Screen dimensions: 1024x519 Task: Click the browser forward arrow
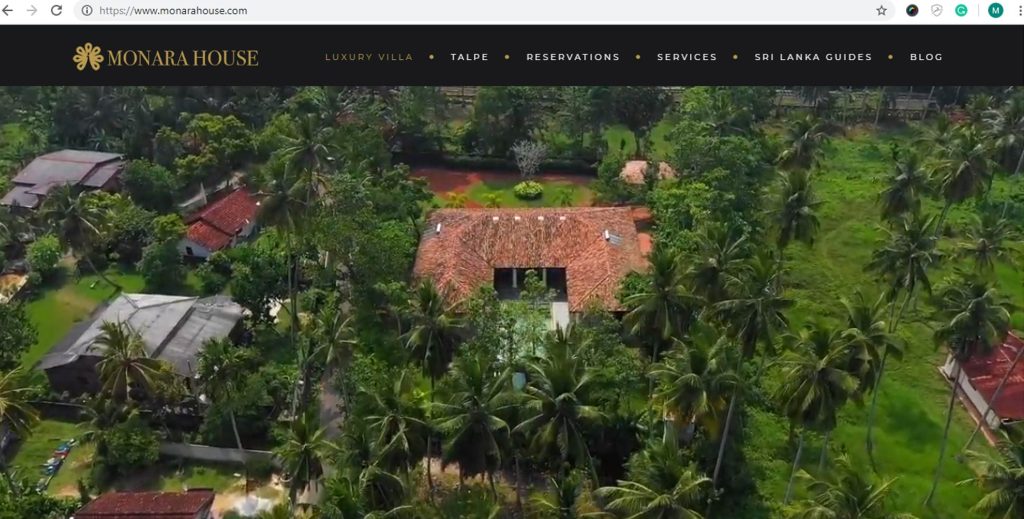31,10
